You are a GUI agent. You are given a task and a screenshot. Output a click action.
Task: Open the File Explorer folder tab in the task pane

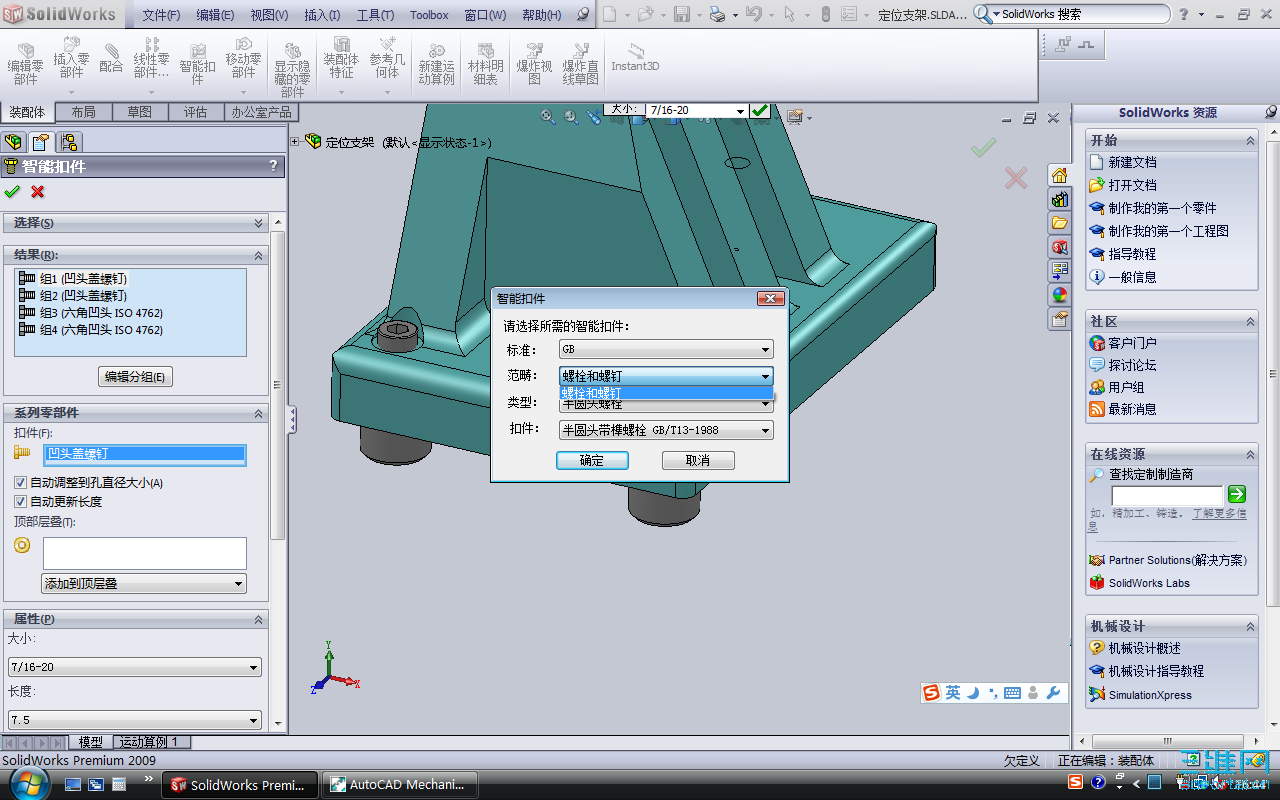[1059, 222]
